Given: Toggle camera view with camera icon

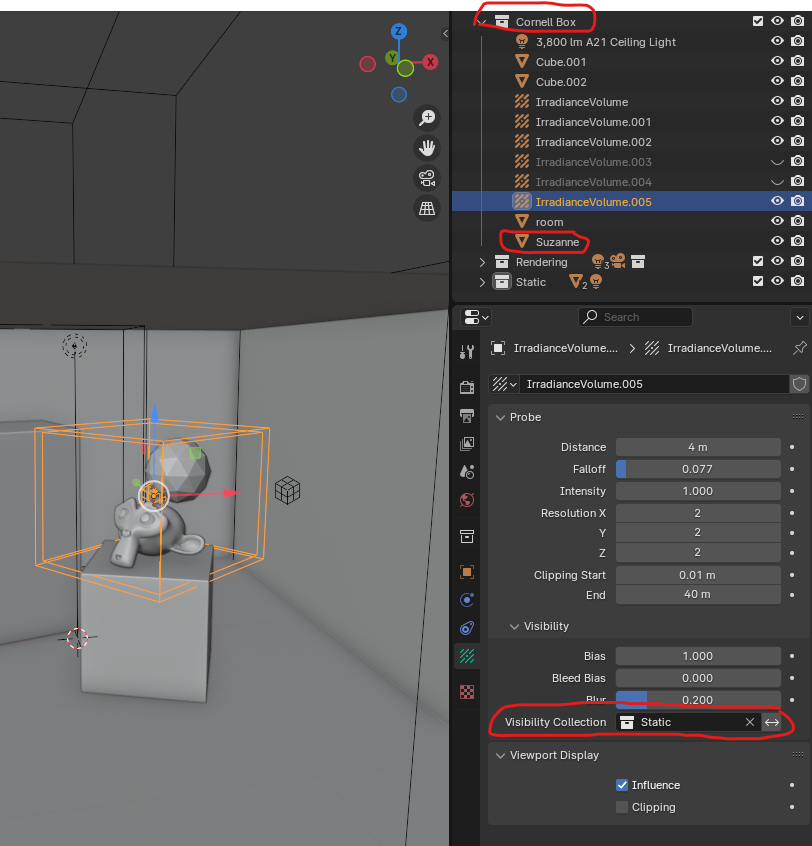Looking at the screenshot, I should [x=427, y=178].
